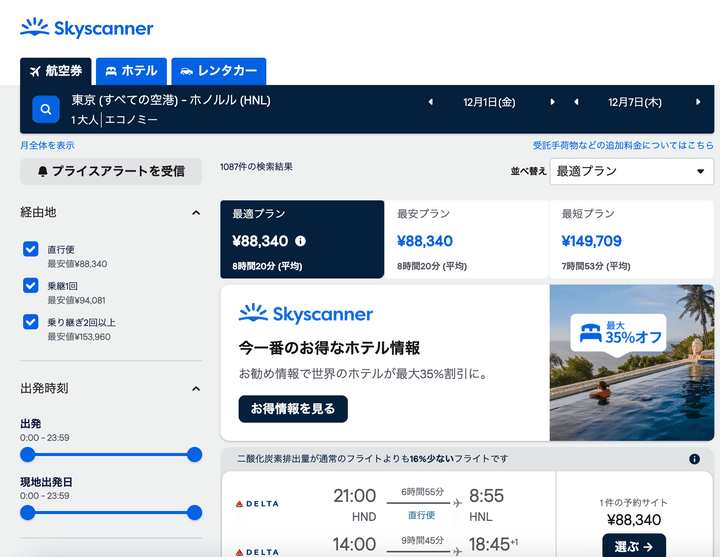
Task: Go to previous day for December 1 departure
Action: [431, 102]
